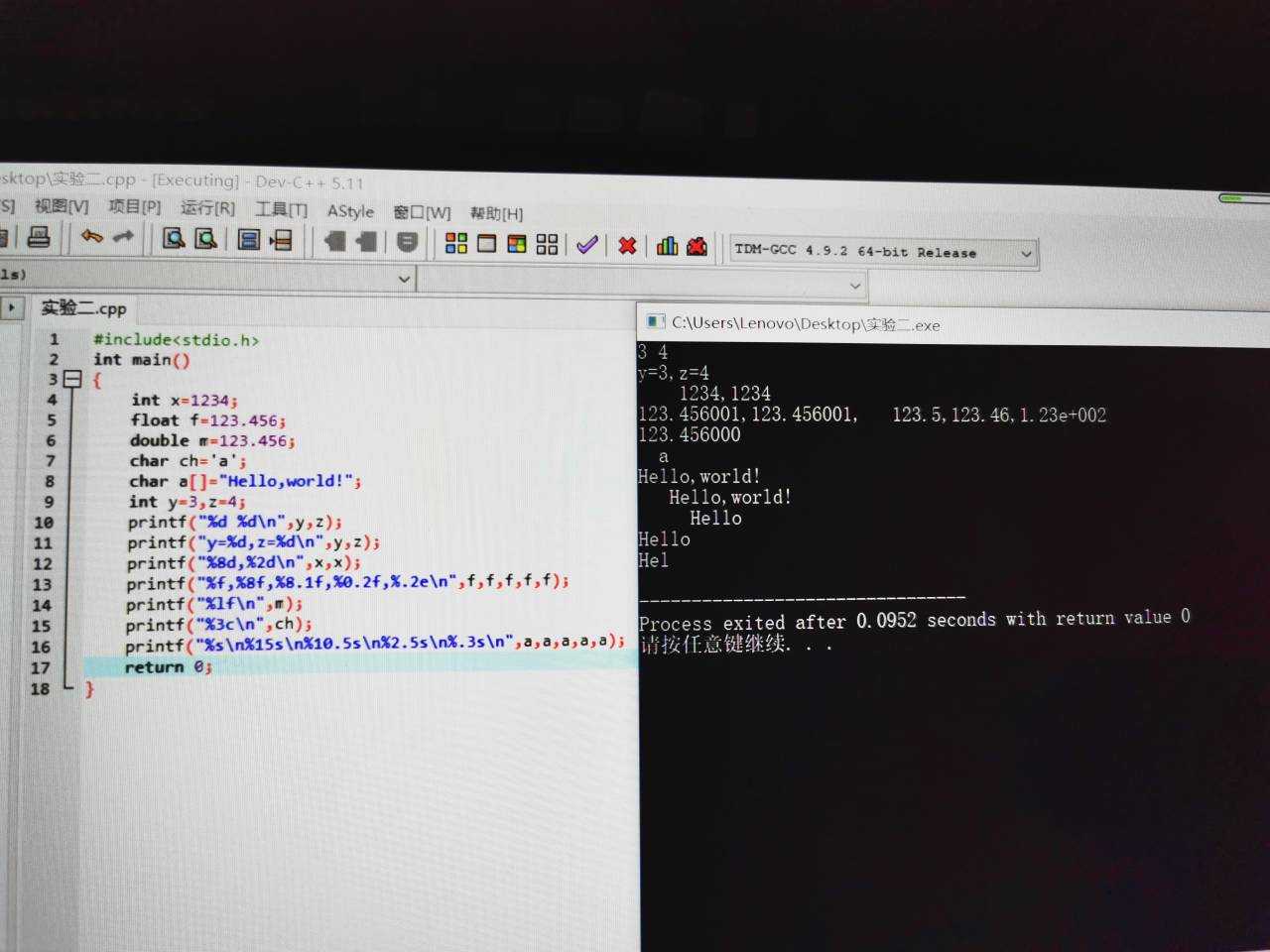Click line number 10 in the gutter
The width and height of the screenshot is (1270, 952).
pyautogui.click(x=44, y=523)
